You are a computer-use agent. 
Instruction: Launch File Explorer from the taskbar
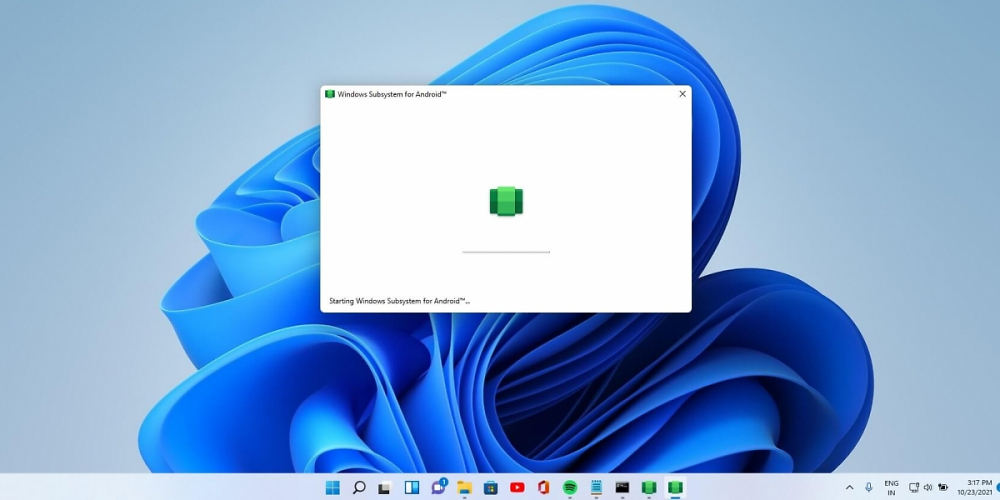(464, 488)
